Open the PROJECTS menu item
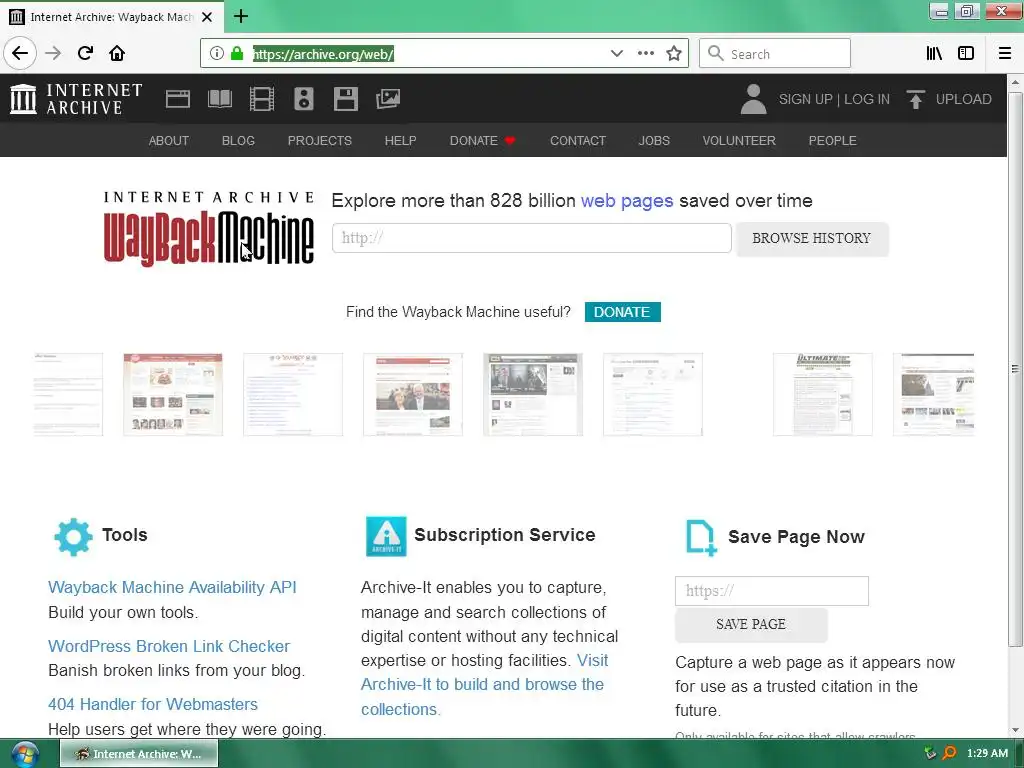 (320, 140)
